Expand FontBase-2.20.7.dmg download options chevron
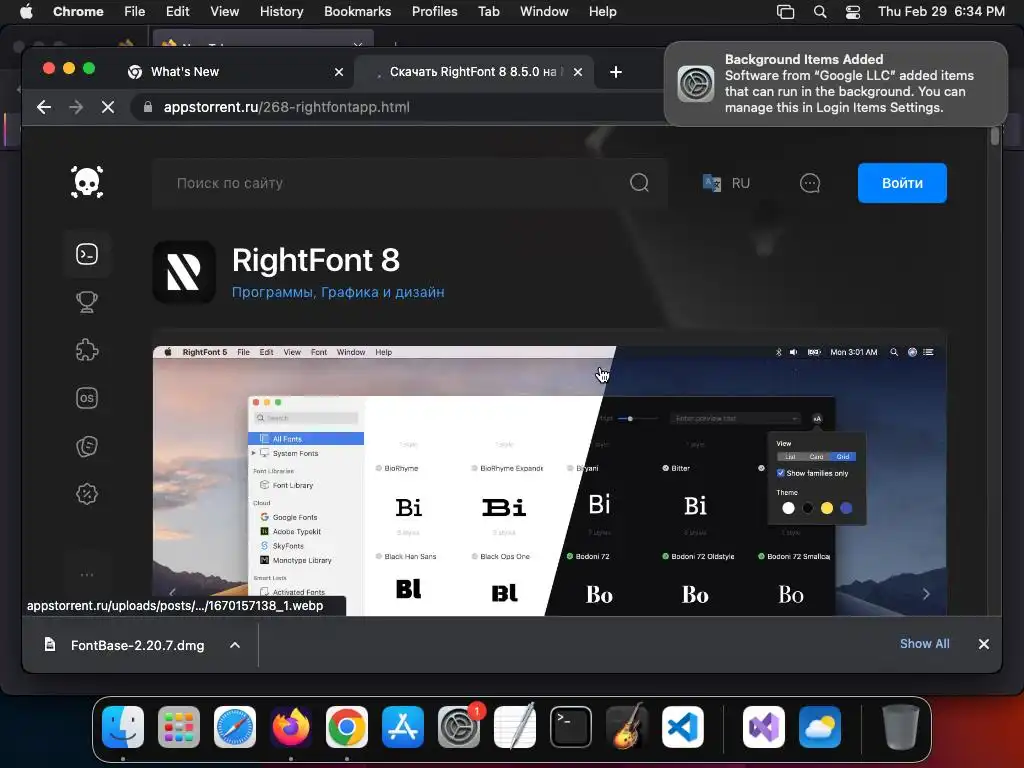The height and width of the screenshot is (768, 1024). [x=235, y=645]
